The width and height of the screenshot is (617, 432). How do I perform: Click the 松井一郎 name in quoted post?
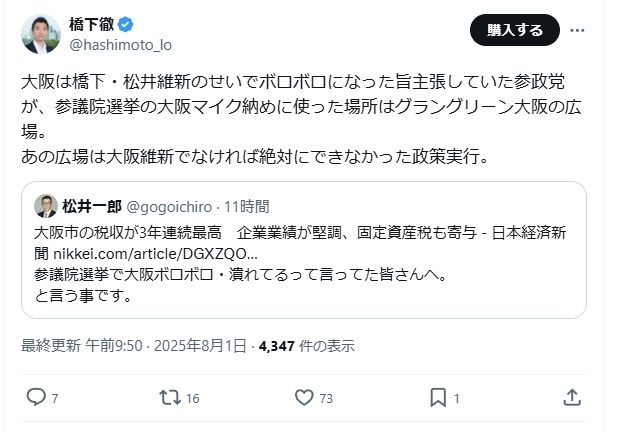pyautogui.click(x=91, y=207)
